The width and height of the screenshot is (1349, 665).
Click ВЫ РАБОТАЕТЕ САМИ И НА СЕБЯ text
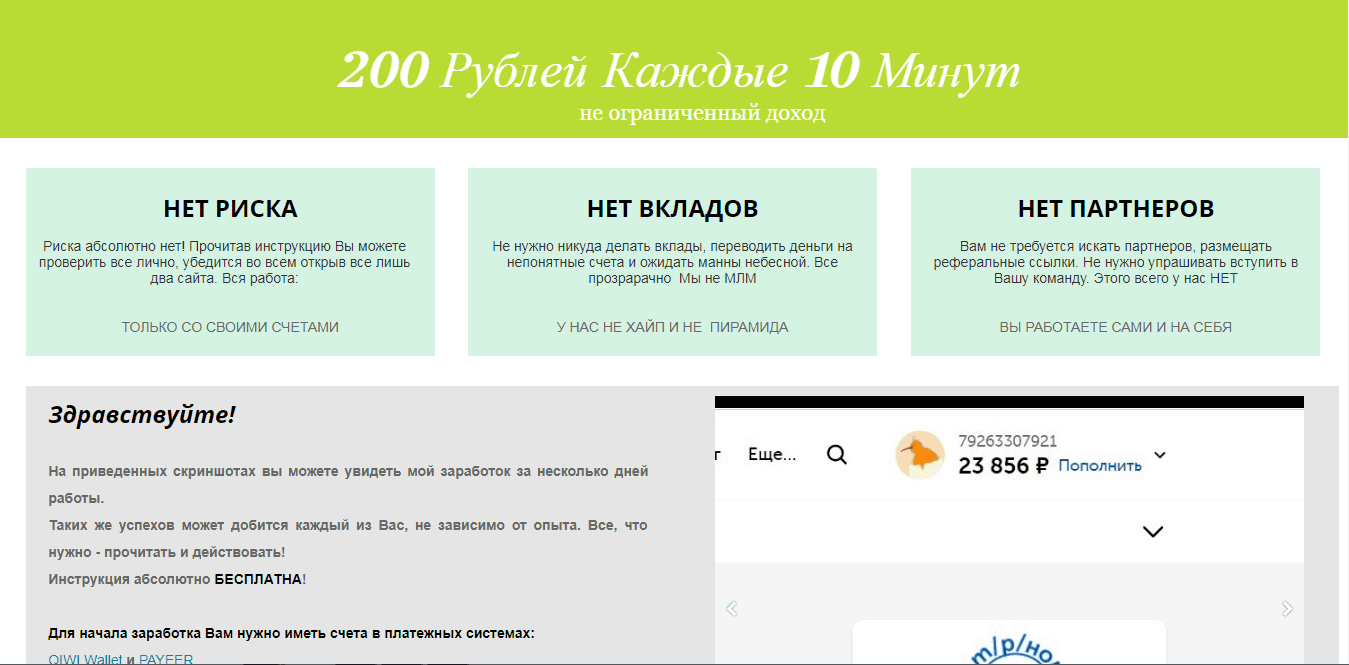pos(1115,327)
